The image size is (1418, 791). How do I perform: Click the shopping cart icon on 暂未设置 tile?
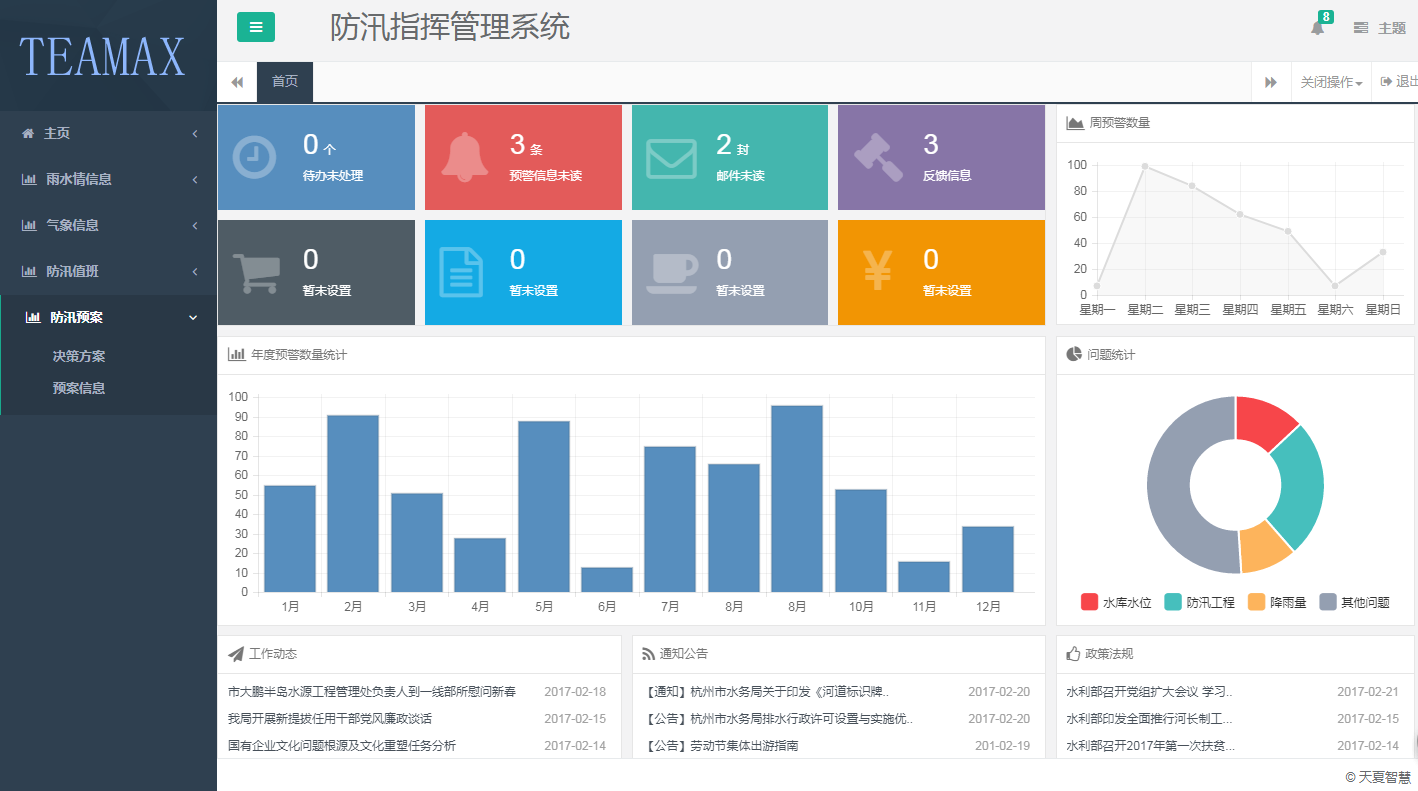pos(256,272)
